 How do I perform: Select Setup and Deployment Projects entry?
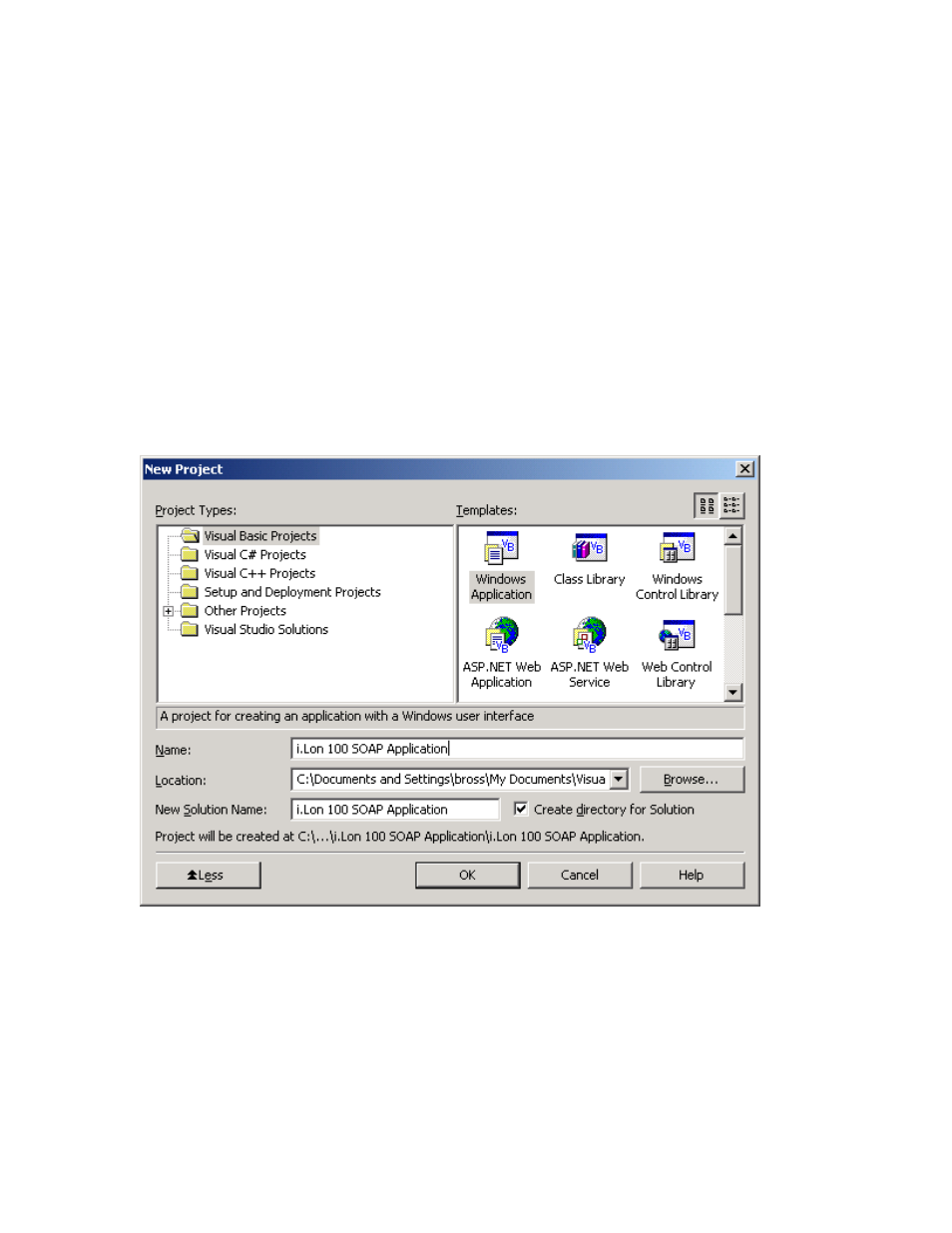(x=292, y=592)
